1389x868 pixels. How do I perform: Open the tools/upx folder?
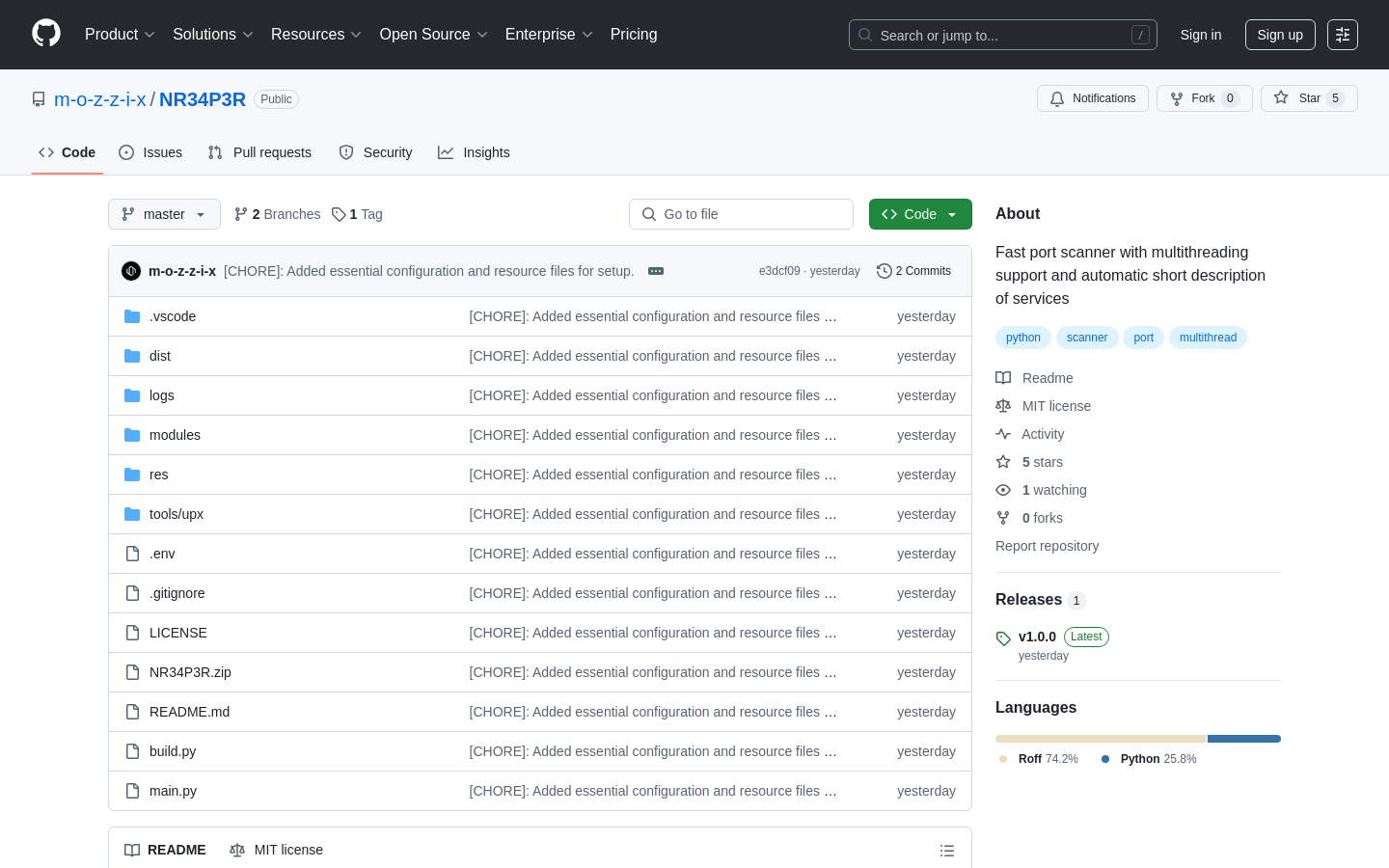(177, 514)
